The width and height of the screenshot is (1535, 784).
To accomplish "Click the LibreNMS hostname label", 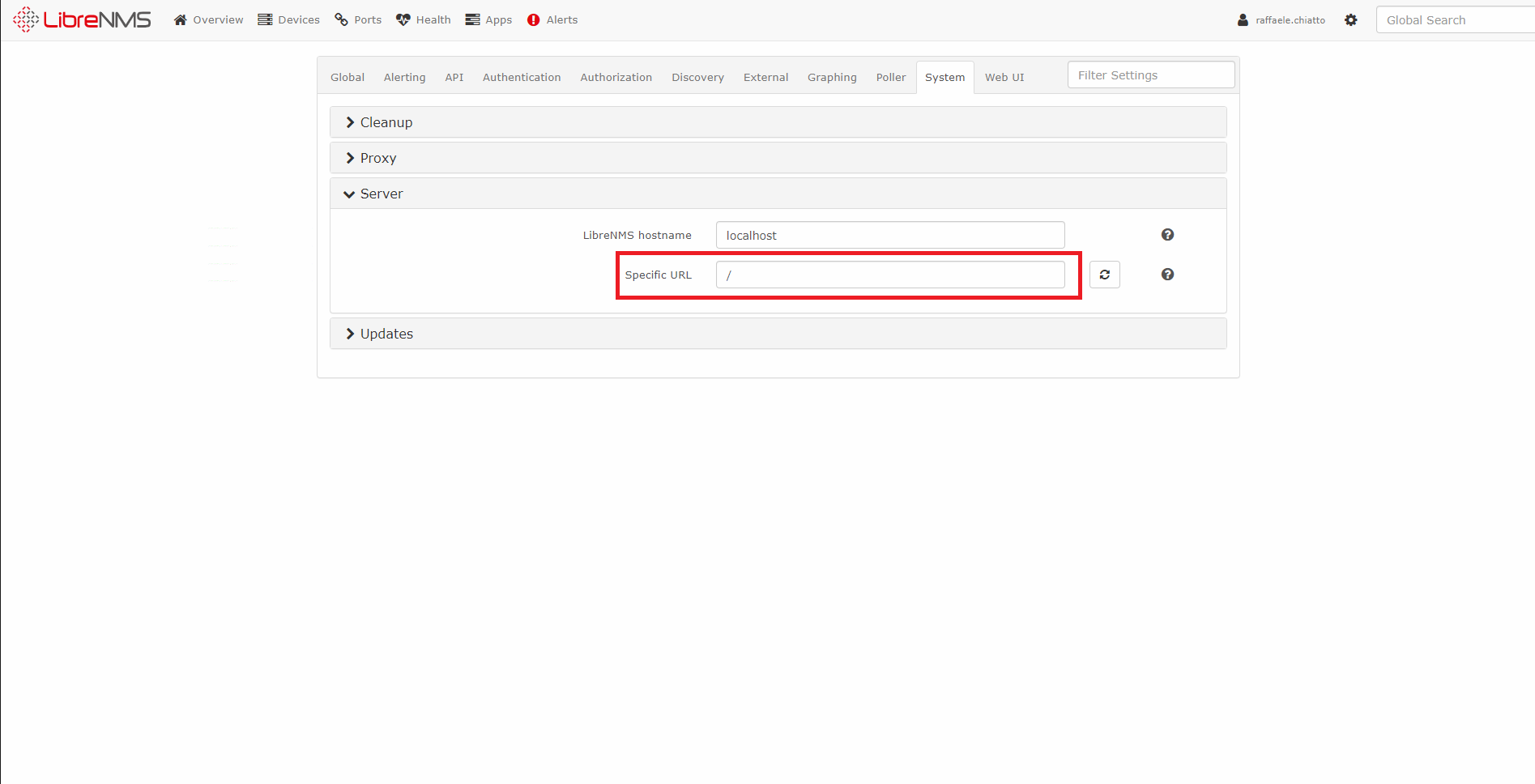I will [x=637, y=235].
